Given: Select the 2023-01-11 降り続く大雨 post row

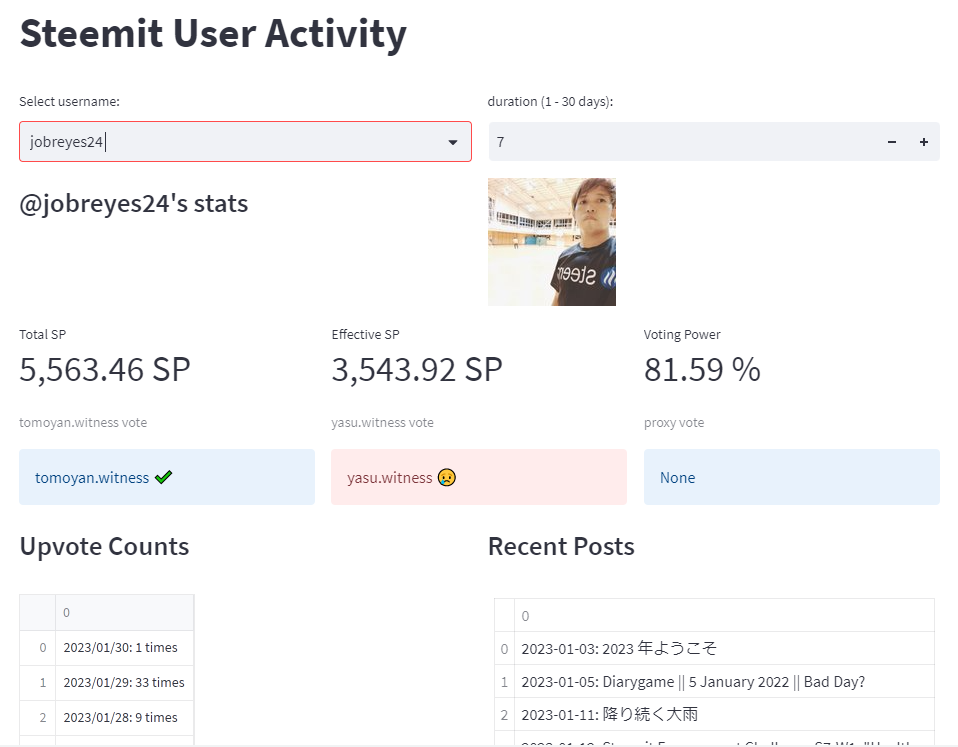Looking at the screenshot, I should tap(610, 714).
